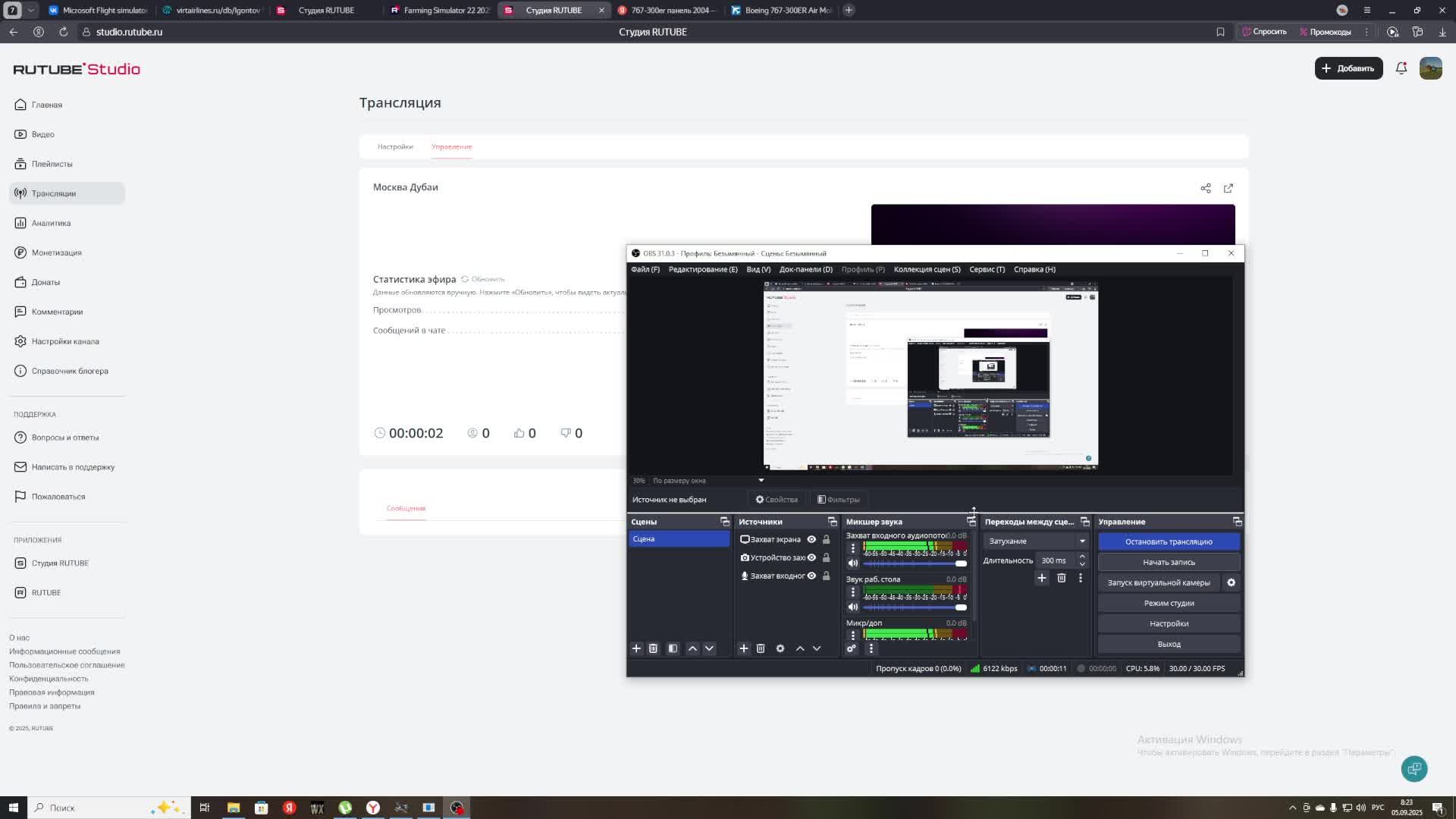Open stream in new window icon
The height and width of the screenshot is (819, 1456).
click(1228, 188)
